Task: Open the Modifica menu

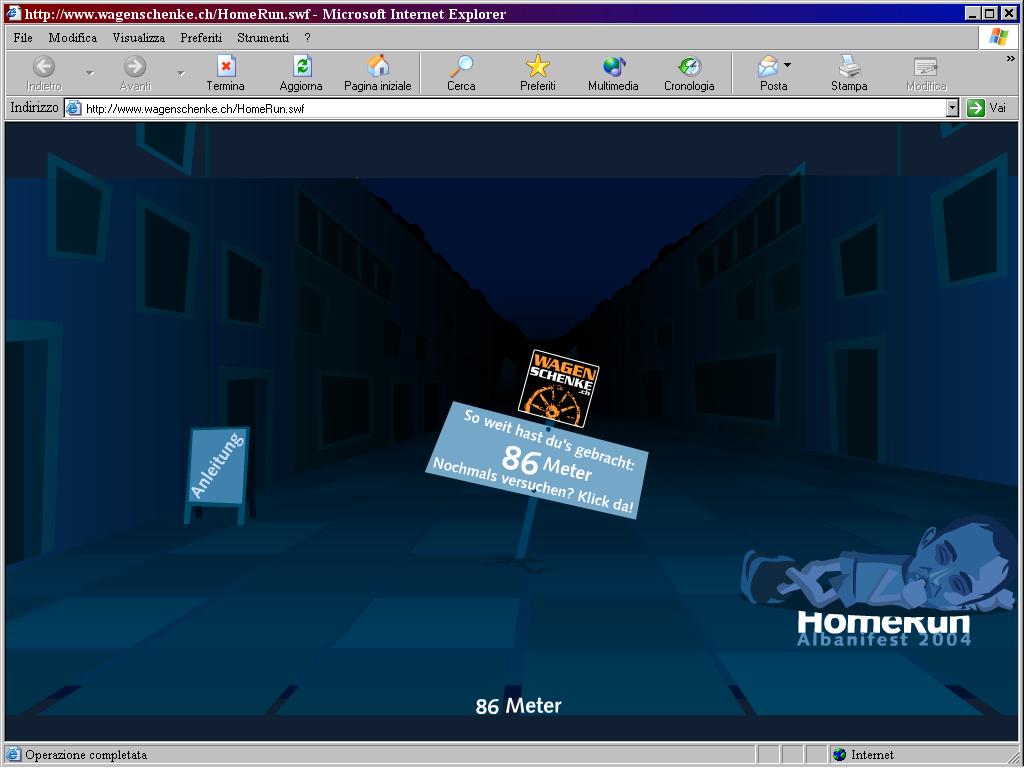Action: pos(72,38)
